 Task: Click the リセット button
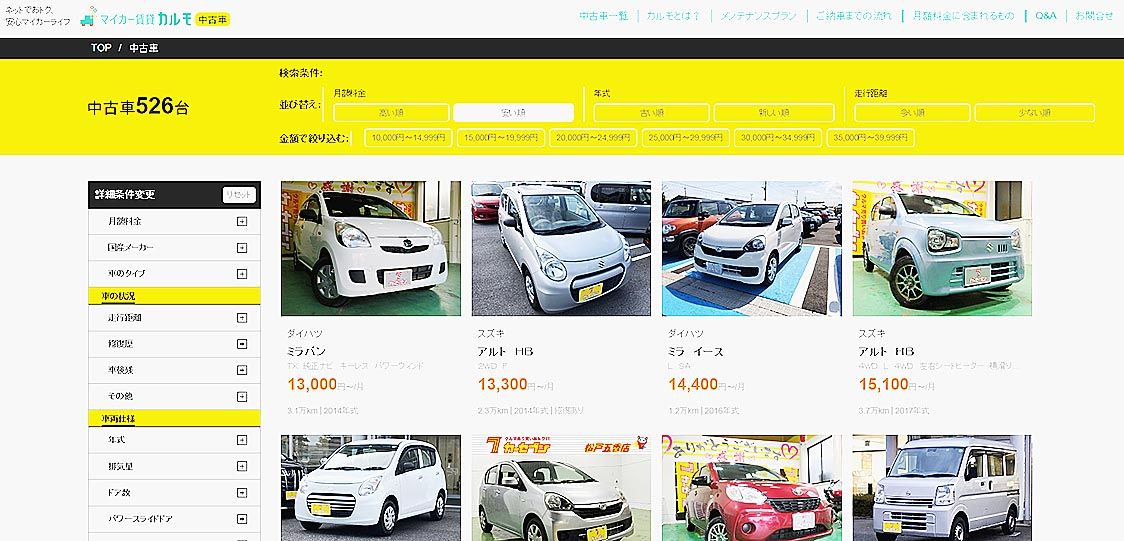click(239, 195)
